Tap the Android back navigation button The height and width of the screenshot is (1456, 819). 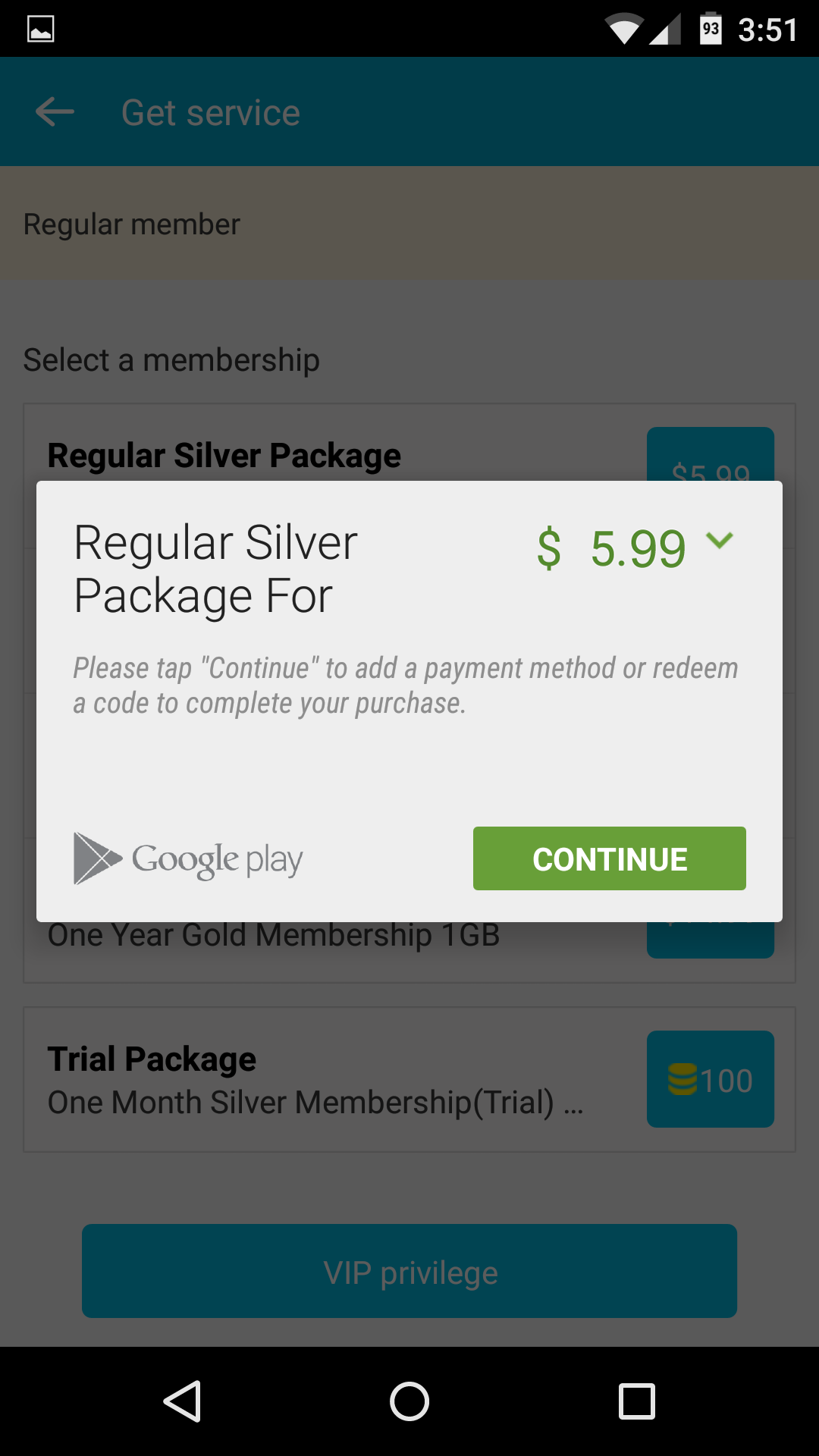tap(182, 1401)
